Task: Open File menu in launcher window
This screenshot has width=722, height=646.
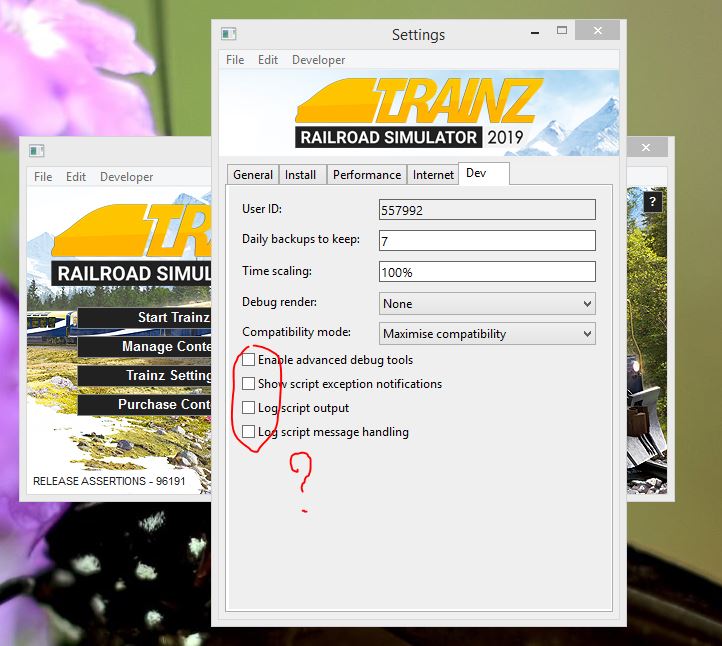Action: pos(43,177)
